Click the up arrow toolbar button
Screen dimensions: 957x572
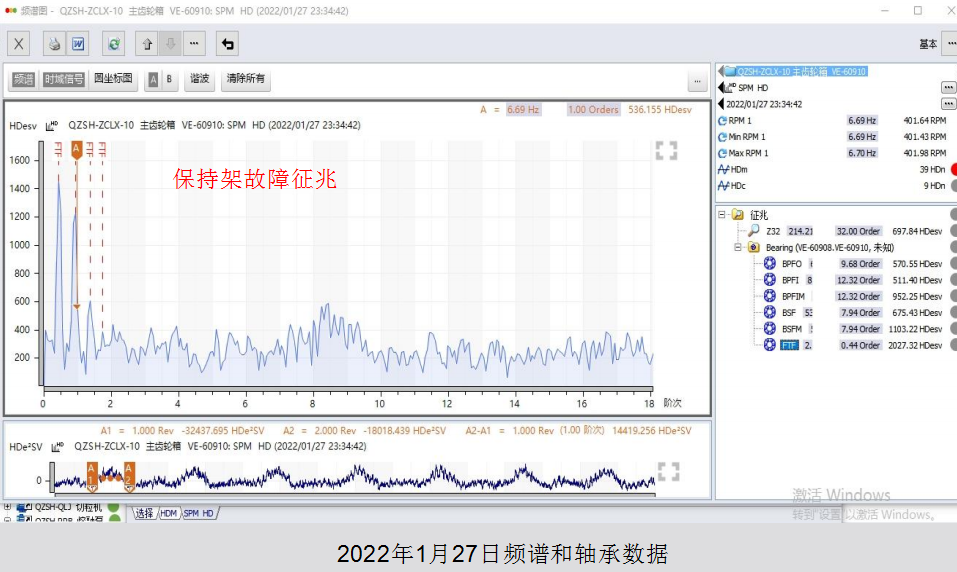[147, 44]
